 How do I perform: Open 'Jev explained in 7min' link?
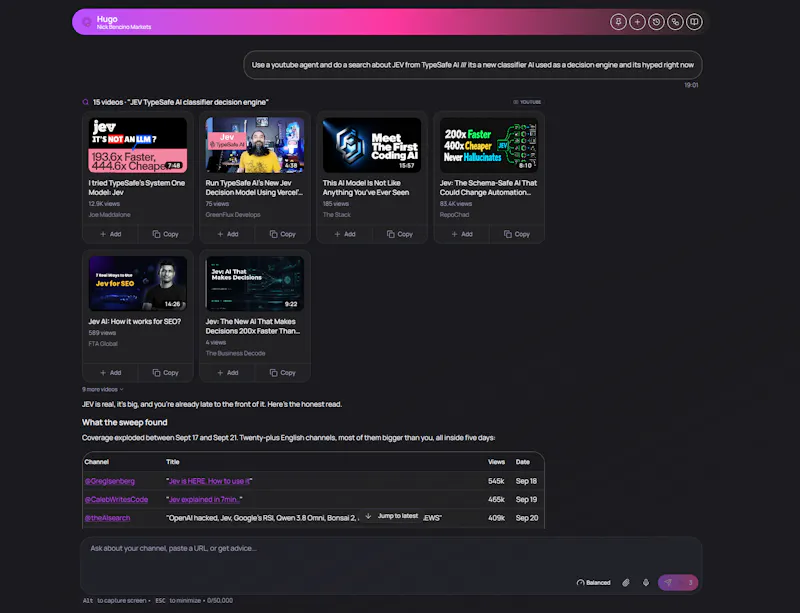(204, 499)
